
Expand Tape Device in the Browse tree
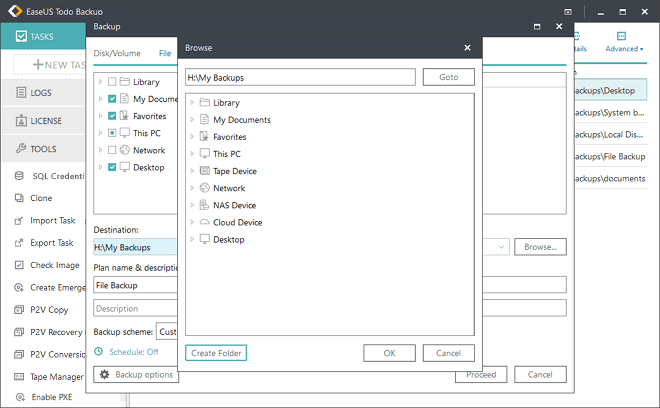click(192, 171)
